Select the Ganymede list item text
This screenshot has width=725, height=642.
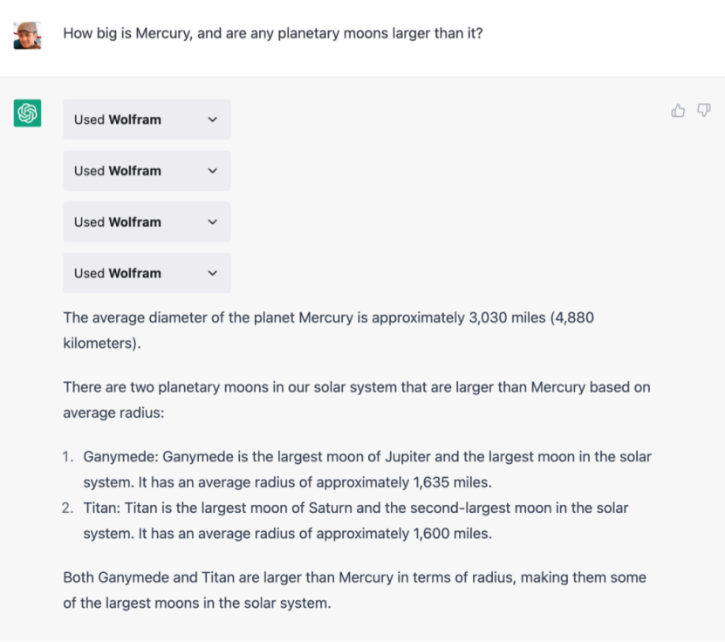coord(367,469)
